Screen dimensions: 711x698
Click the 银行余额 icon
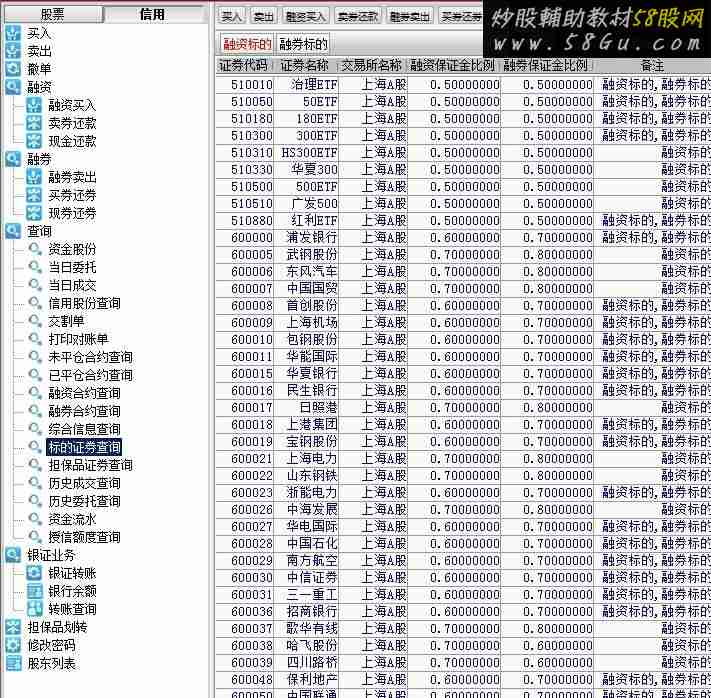(34, 591)
